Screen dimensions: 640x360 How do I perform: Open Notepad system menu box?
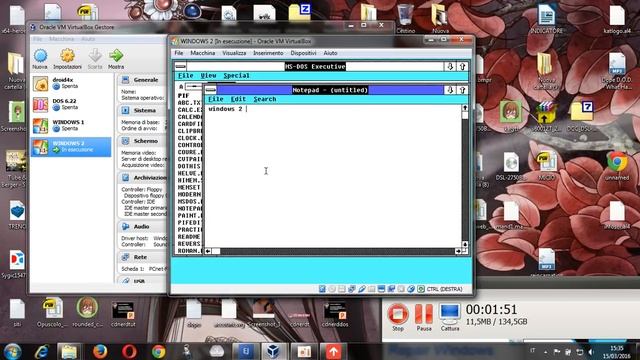pos(211,90)
